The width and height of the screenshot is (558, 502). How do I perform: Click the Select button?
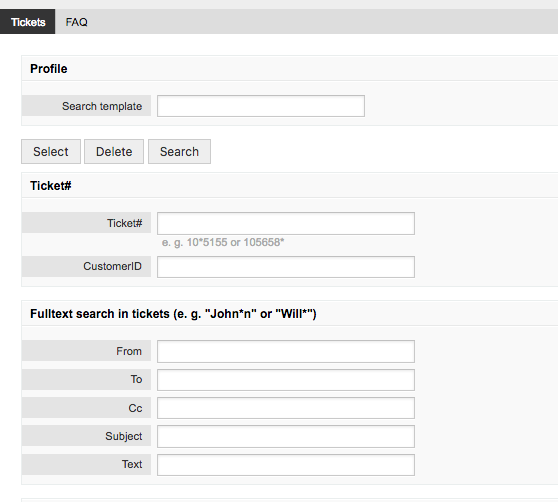coord(51,152)
